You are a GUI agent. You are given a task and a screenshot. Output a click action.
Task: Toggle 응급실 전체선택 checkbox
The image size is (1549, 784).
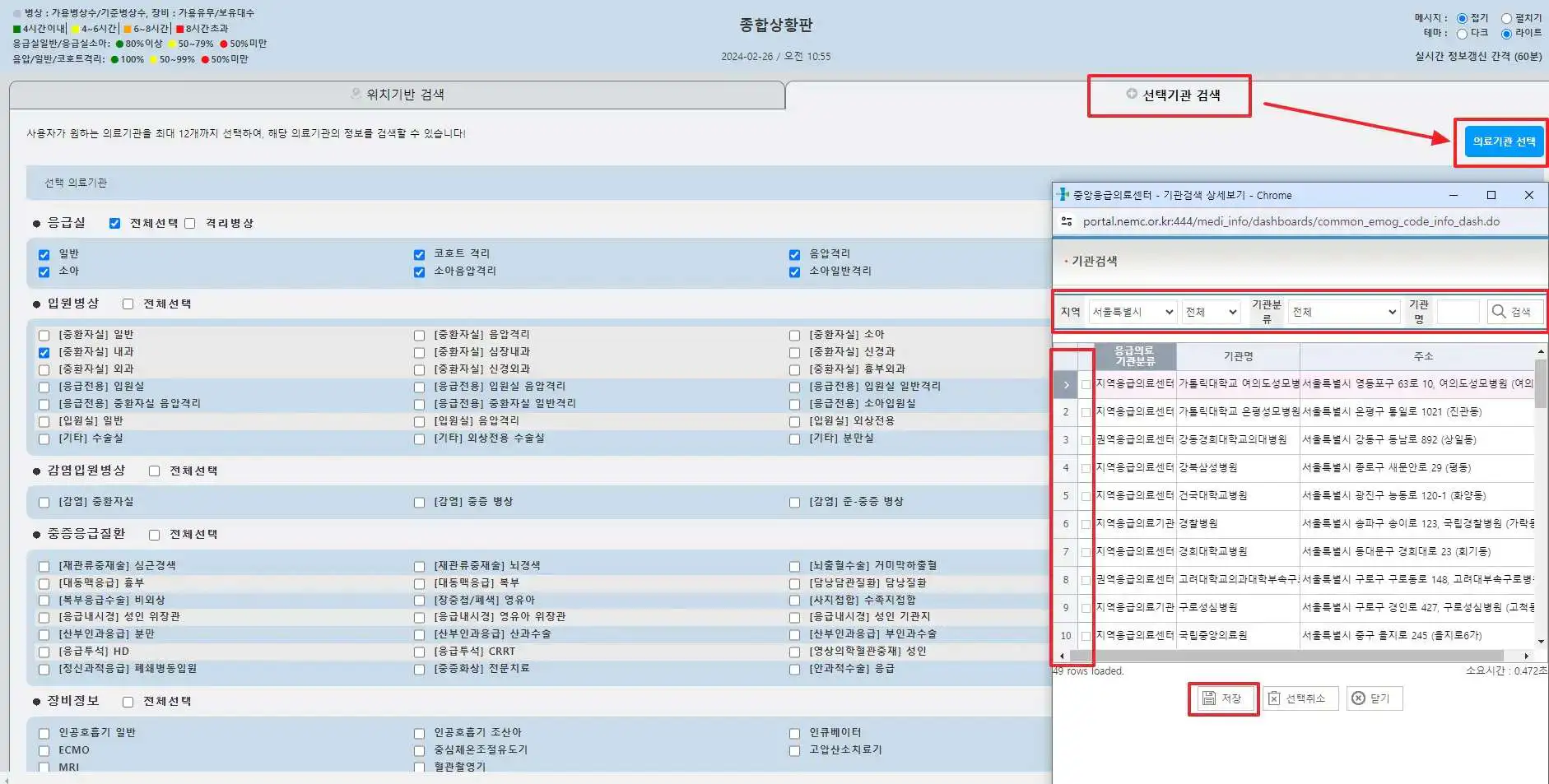click(x=114, y=223)
